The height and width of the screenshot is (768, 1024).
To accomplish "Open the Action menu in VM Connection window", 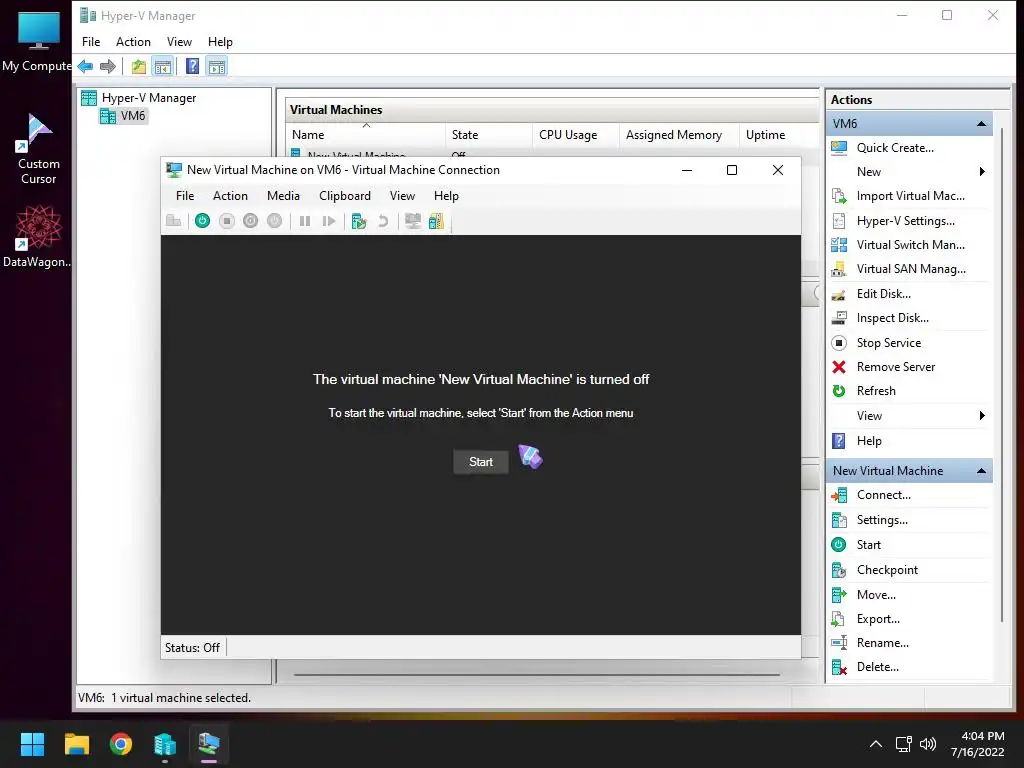I will 231,196.
